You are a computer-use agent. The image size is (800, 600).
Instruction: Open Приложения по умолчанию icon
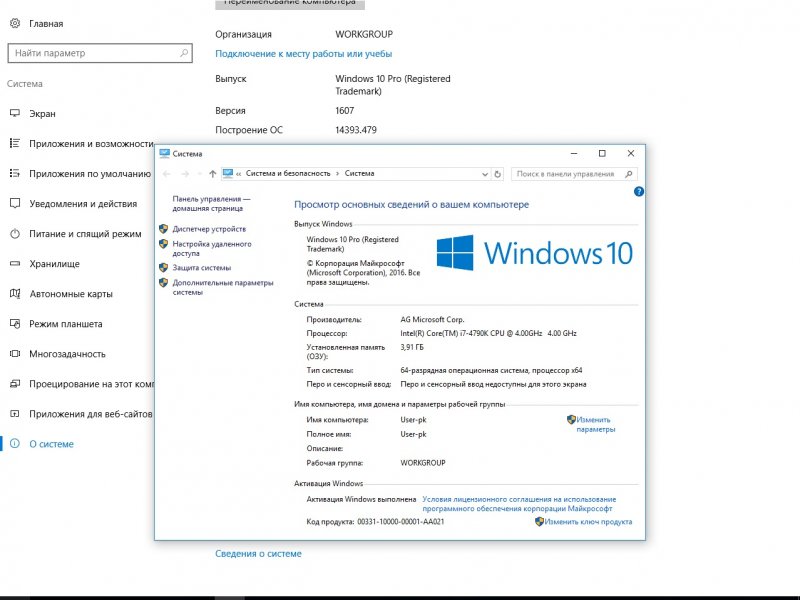15,173
